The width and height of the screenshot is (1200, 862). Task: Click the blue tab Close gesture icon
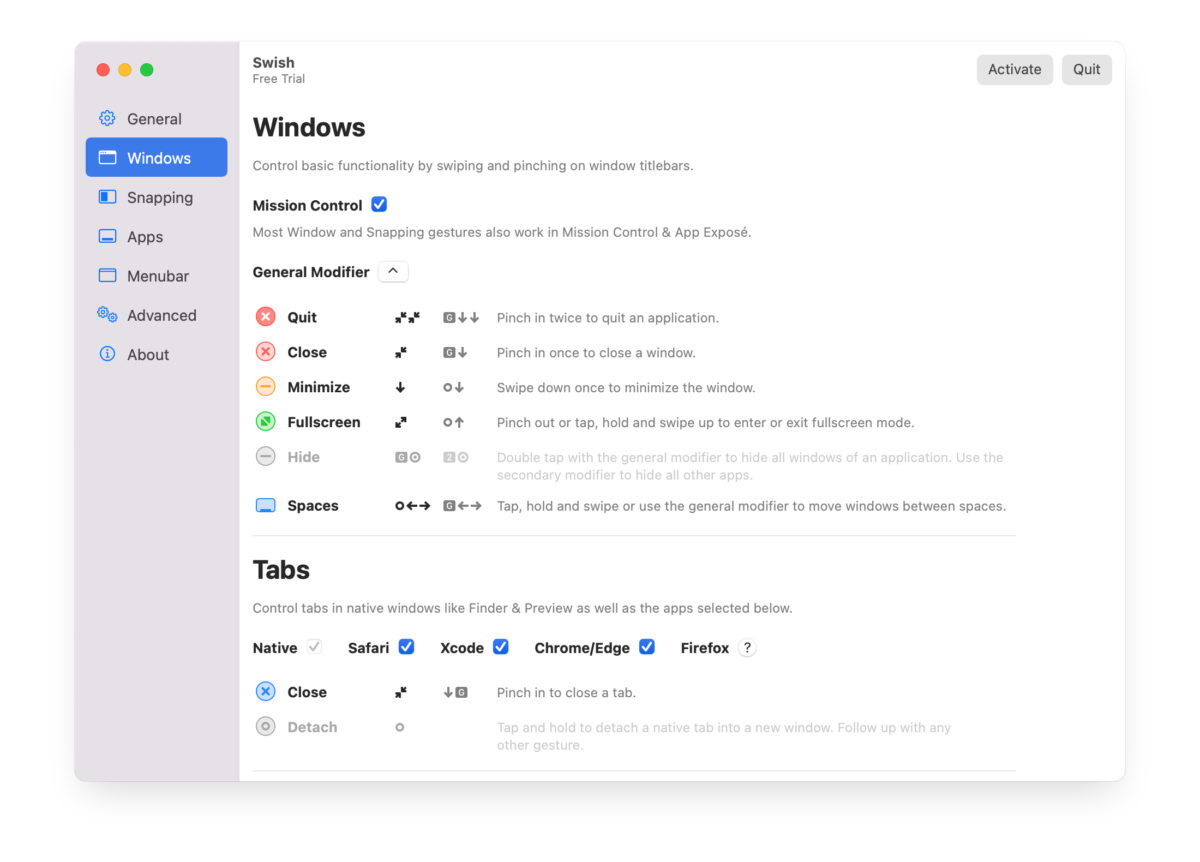point(265,692)
